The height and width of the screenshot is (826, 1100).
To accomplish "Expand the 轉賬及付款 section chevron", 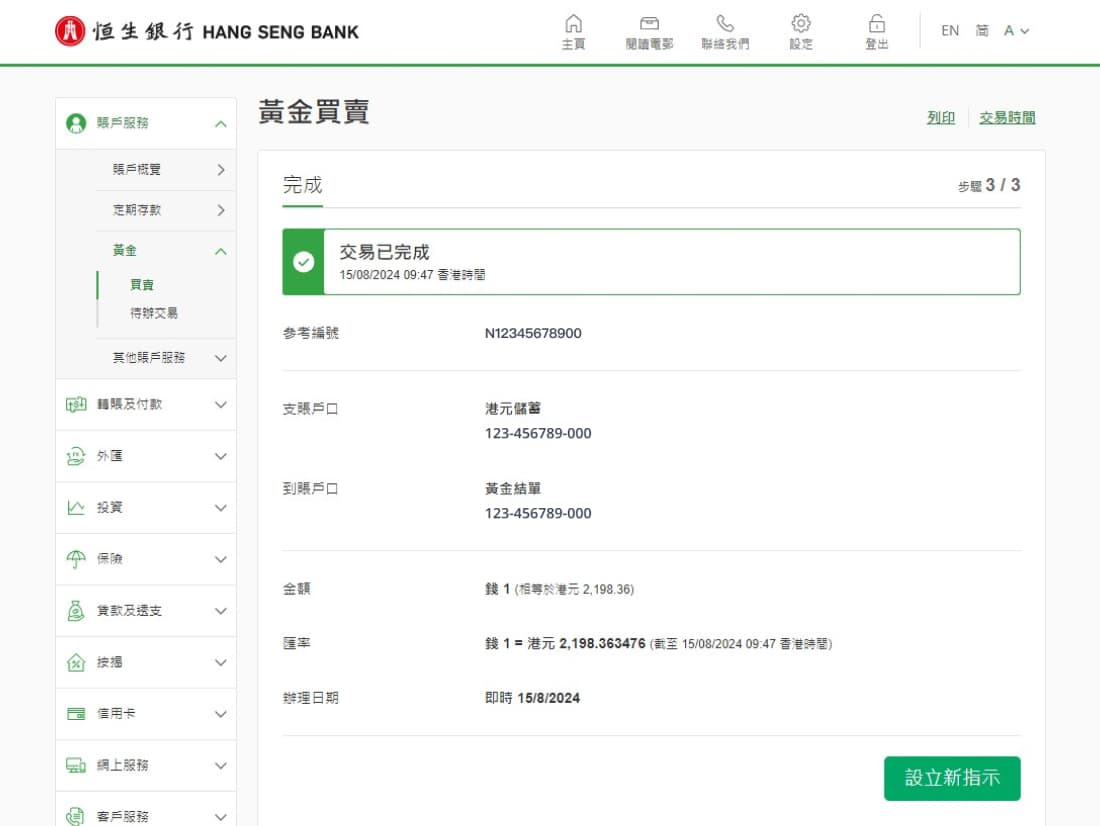I will tap(221, 405).
